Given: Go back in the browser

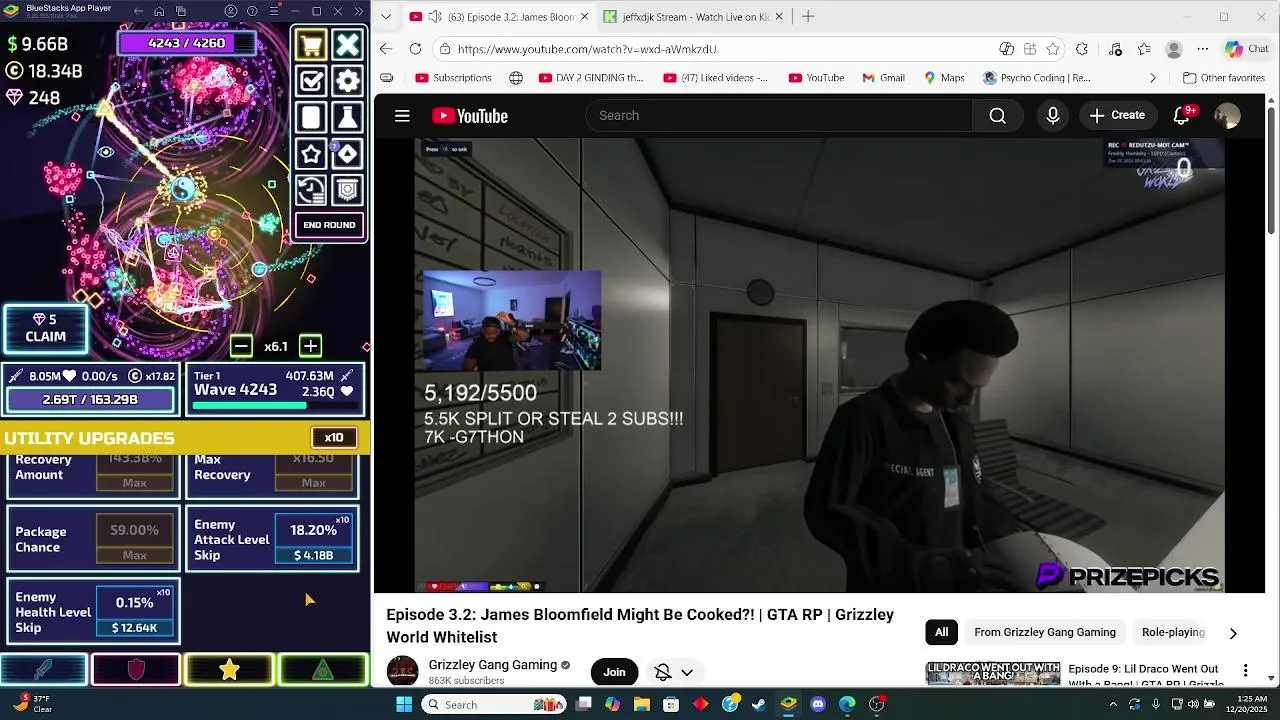Looking at the screenshot, I should coord(386,49).
